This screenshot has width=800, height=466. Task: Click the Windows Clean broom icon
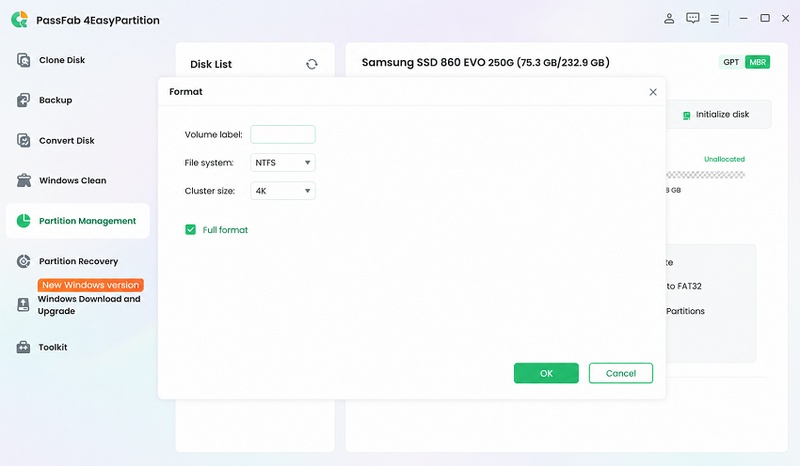click(x=23, y=180)
